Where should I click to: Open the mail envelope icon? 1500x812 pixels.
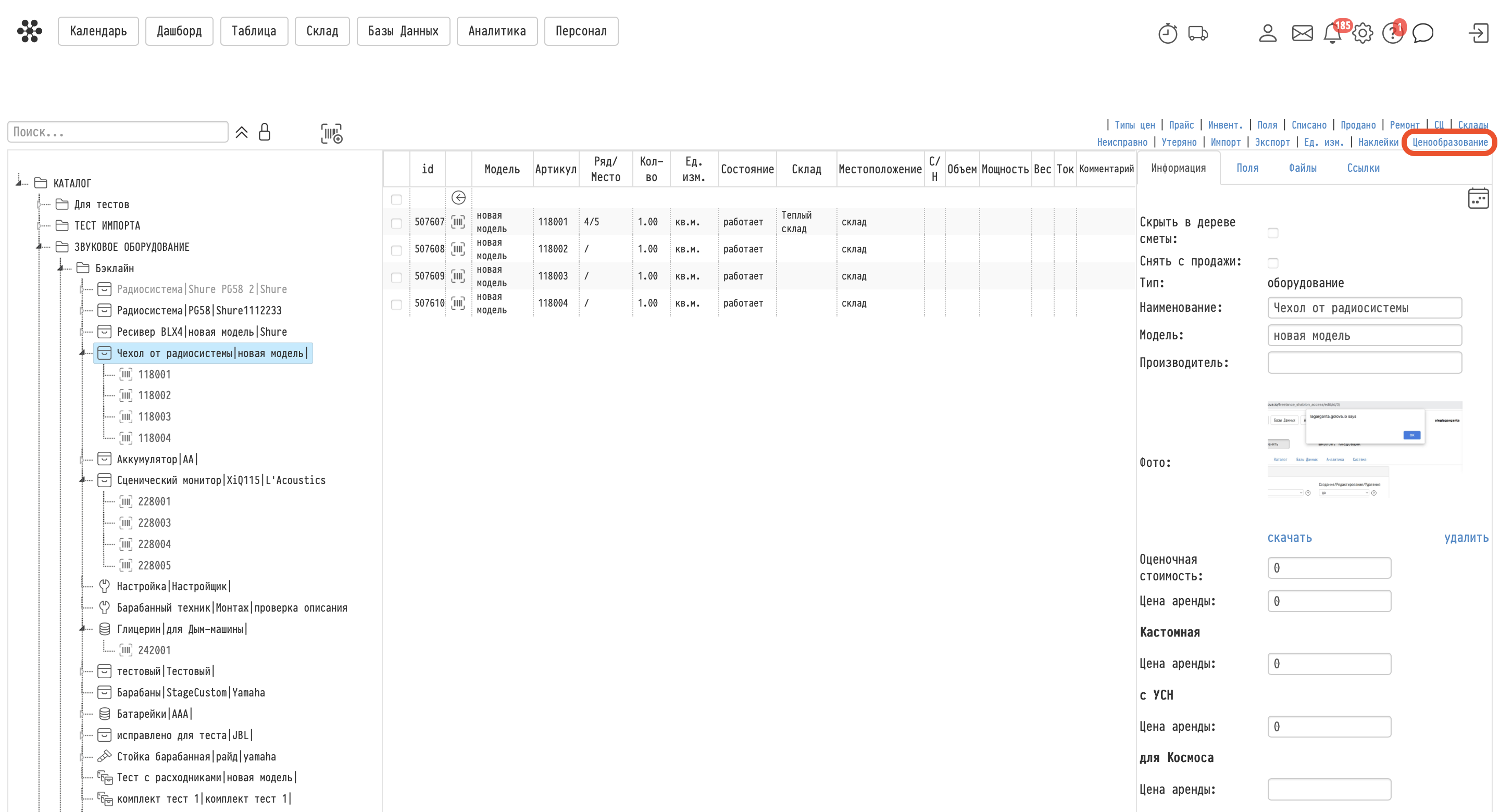(1302, 33)
